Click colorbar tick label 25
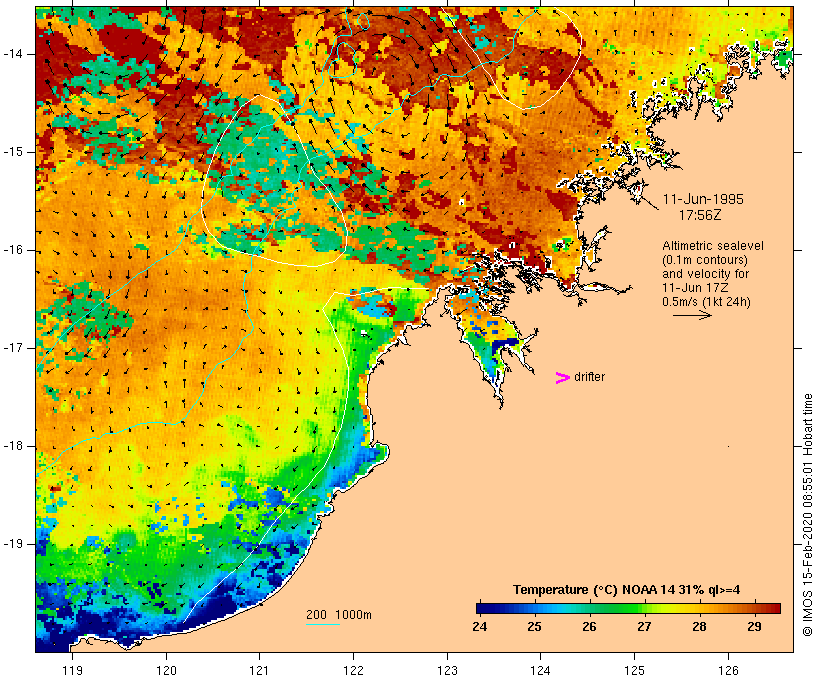820x680 pixels. [x=534, y=627]
